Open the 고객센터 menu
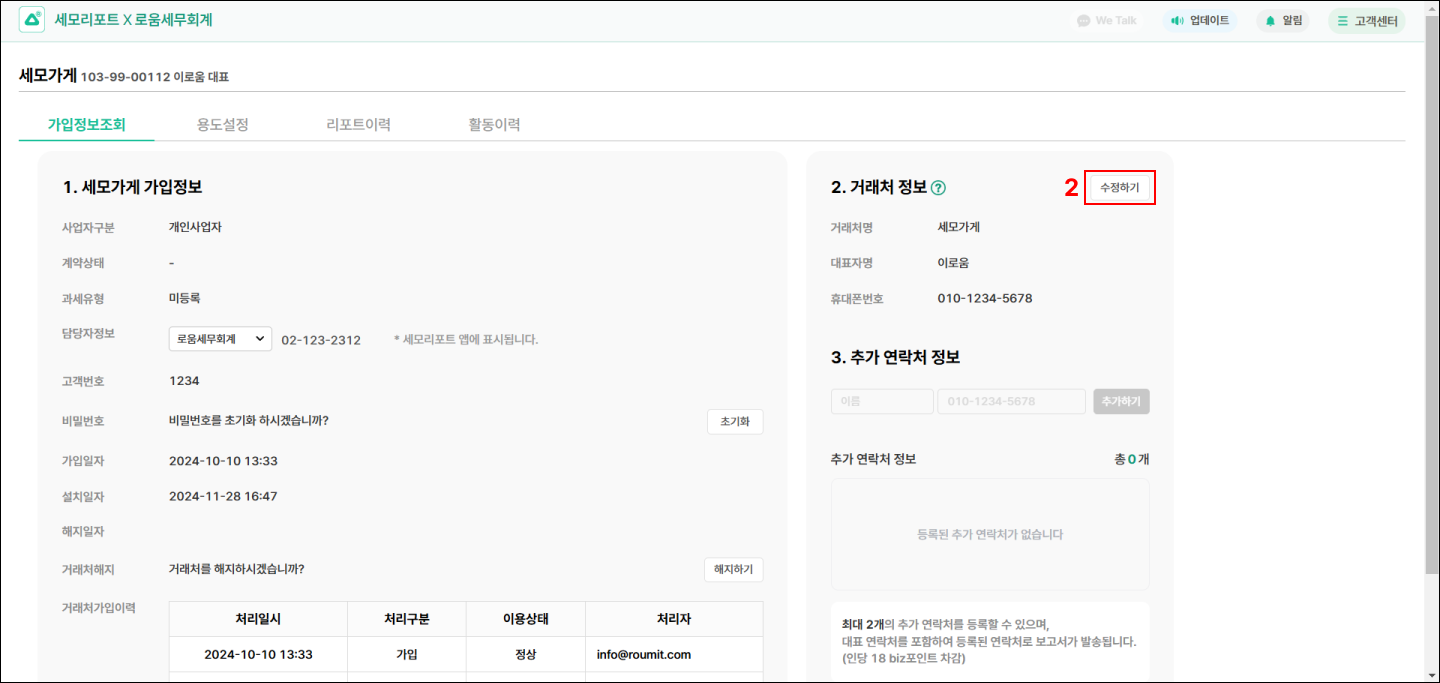 1366,21
